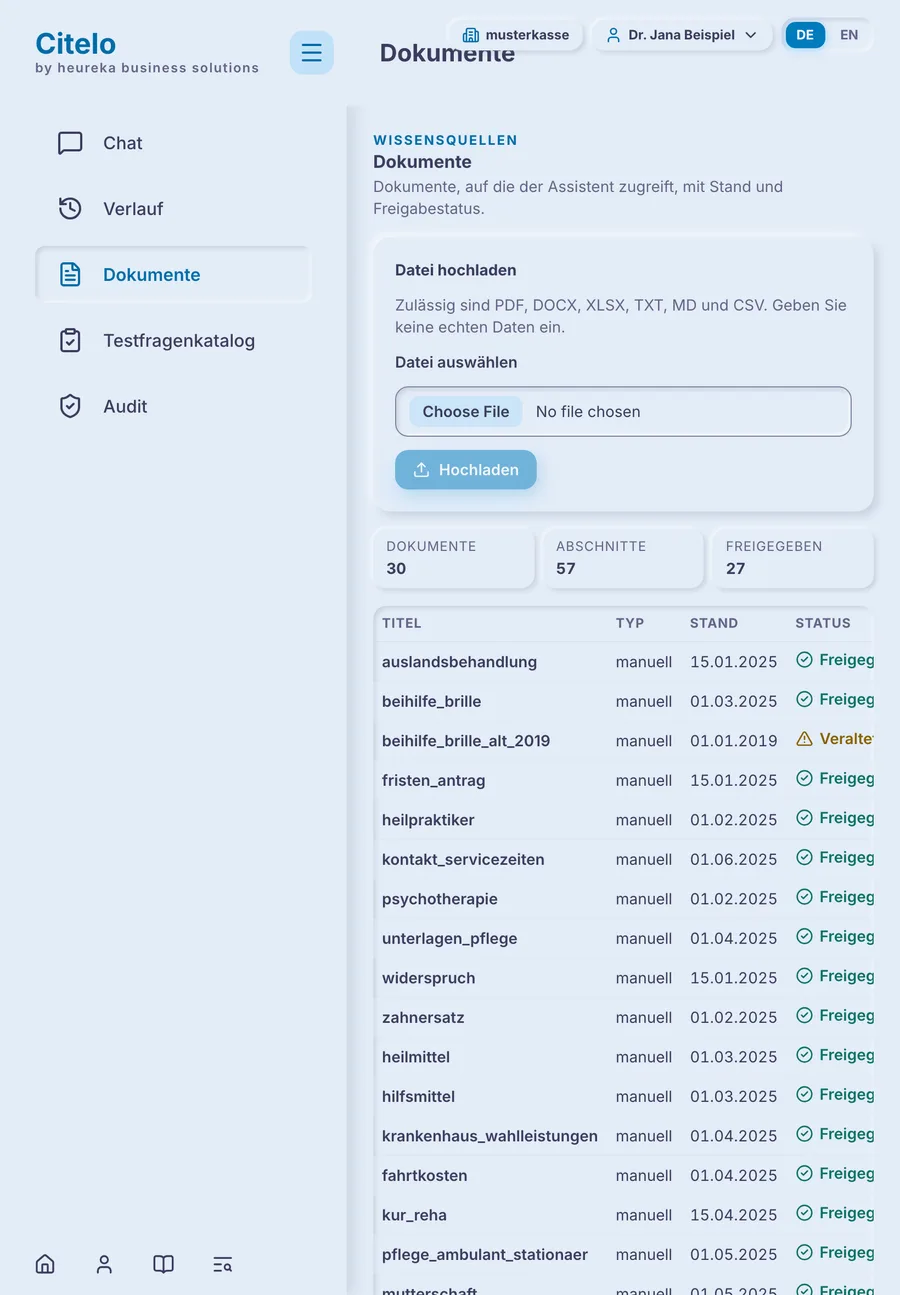This screenshot has width=900, height=1295.
Task: Click the Freigegeben status for widerspruch
Action: pos(835,976)
